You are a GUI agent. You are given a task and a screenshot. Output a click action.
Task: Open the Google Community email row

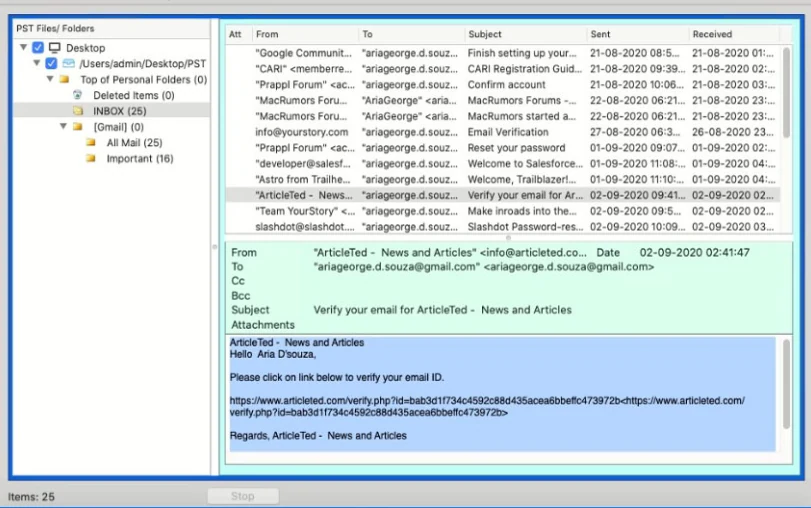502,53
